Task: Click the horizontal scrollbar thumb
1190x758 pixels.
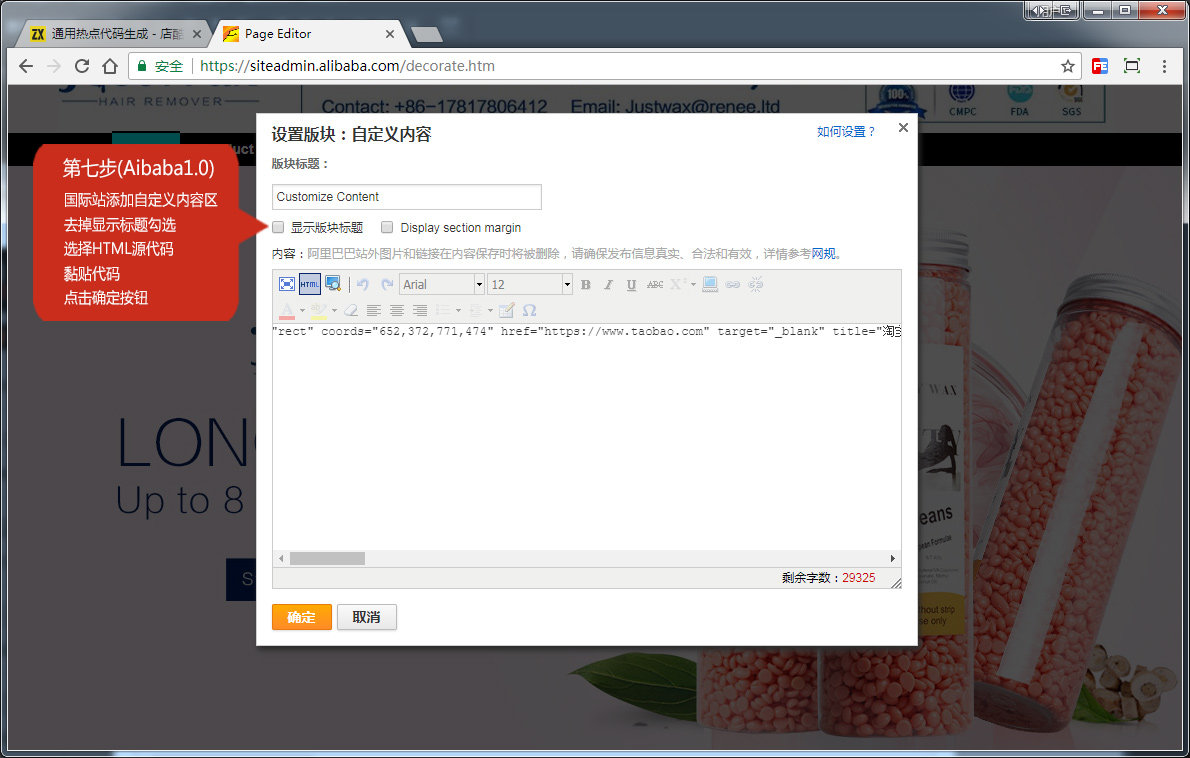Action: click(x=327, y=558)
